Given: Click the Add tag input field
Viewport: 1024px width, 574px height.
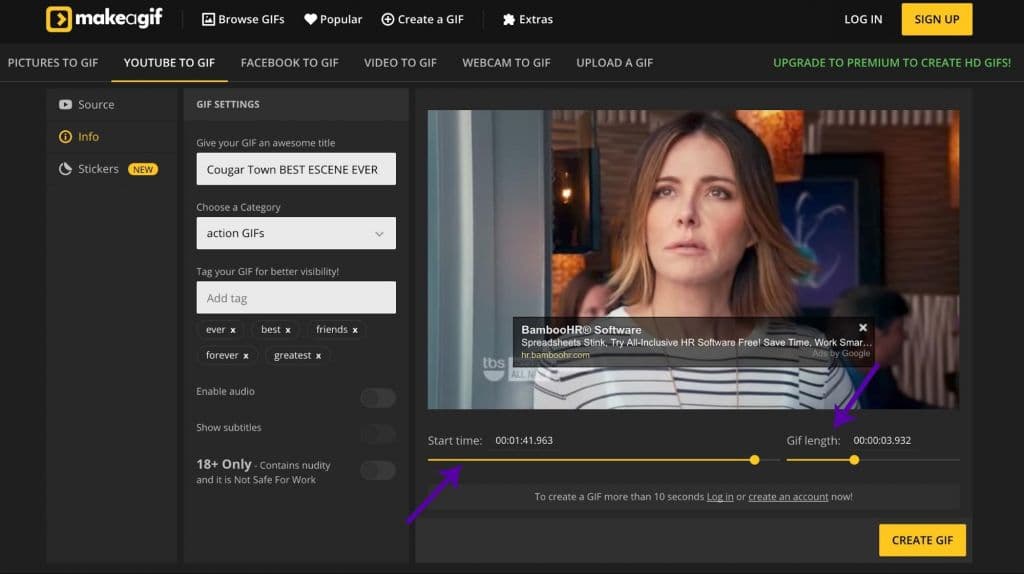Looking at the screenshot, I should click(296, 298).
